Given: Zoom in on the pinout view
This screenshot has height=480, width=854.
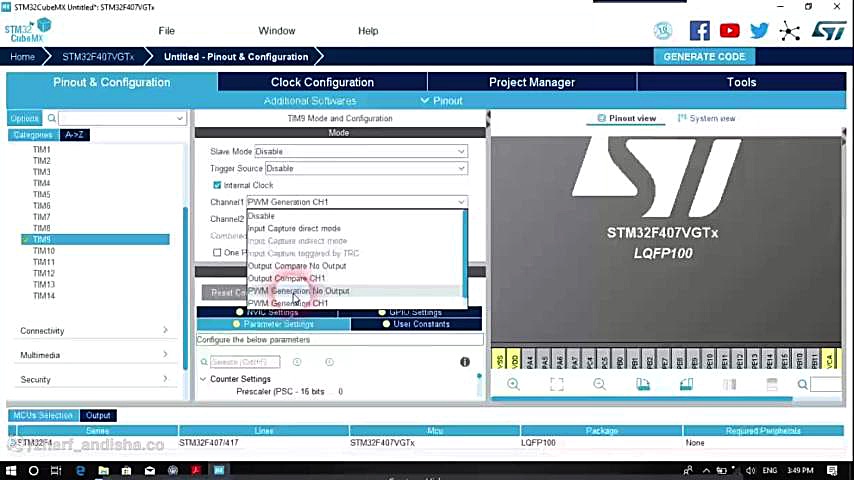Looking at the screenshot, I should [x=513, y=384].
